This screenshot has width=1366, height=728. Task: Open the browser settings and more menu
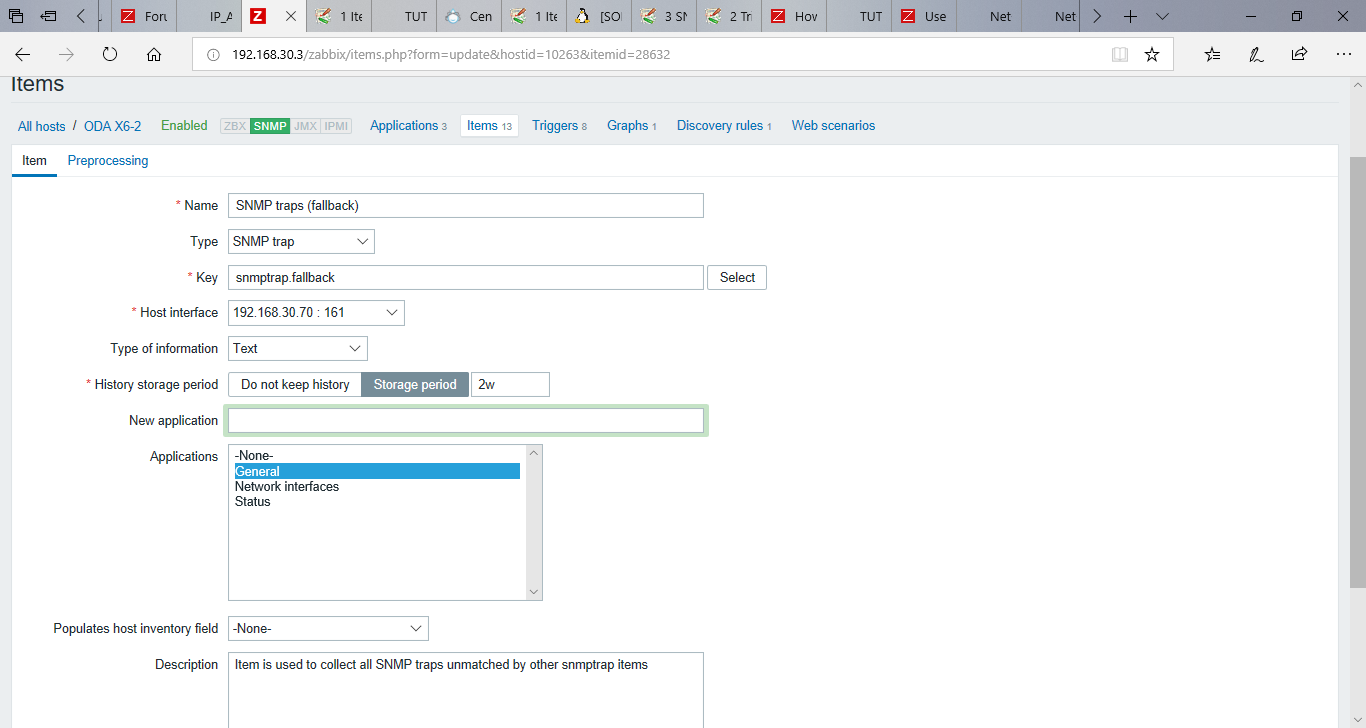(x=1343, y=55)
